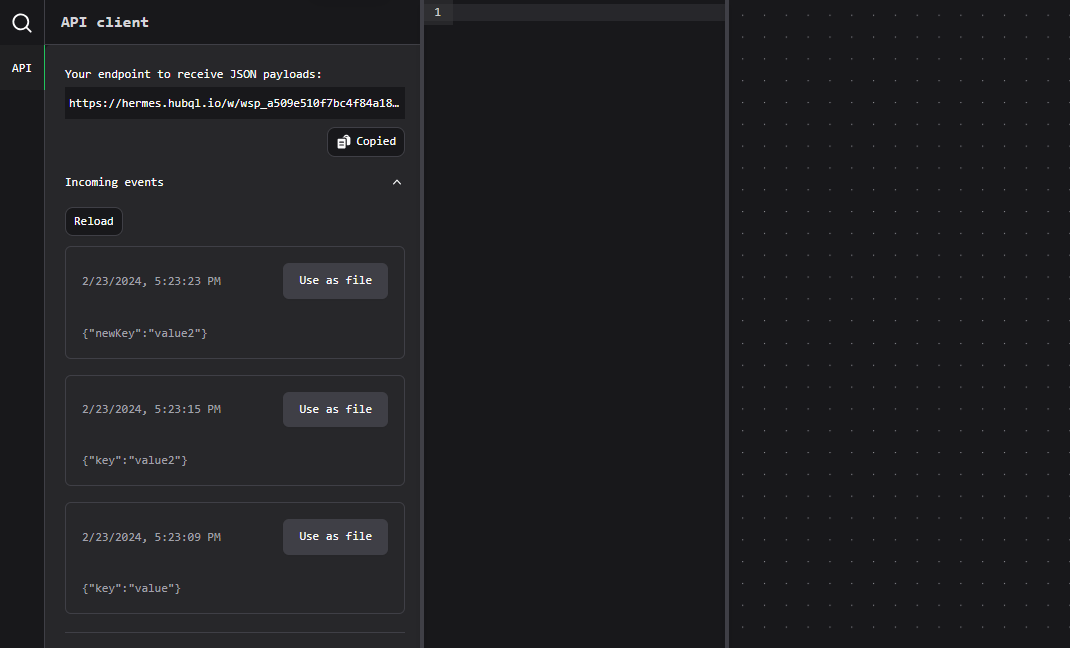Click the separator below the last event
This screenshot has height=648, width=1070.
pos(234,633)
